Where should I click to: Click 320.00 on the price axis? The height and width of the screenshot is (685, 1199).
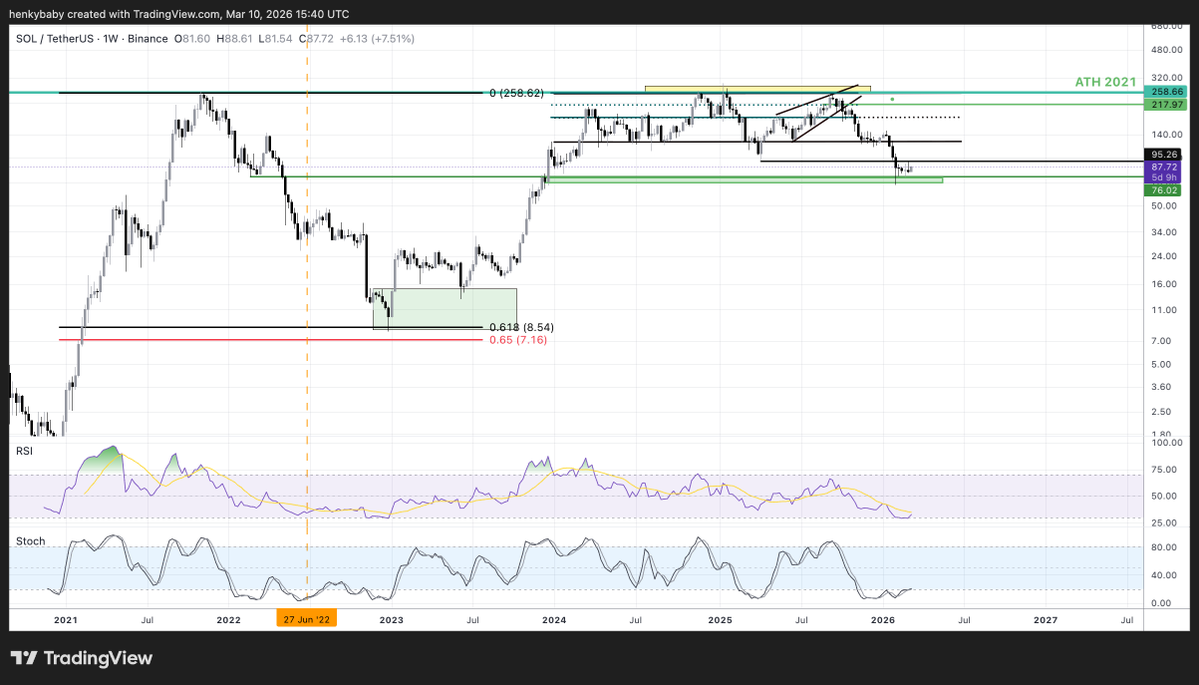[x=1165, y=77]
